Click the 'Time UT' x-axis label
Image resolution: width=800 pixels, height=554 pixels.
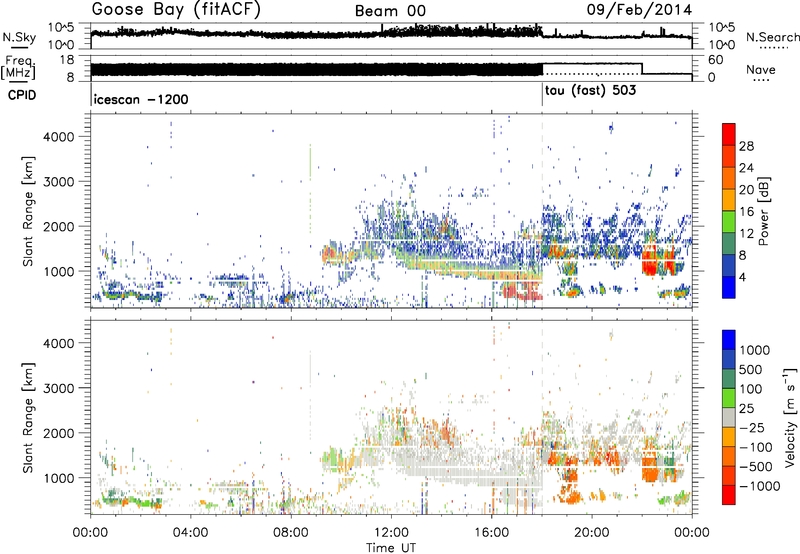coord(391,548)
